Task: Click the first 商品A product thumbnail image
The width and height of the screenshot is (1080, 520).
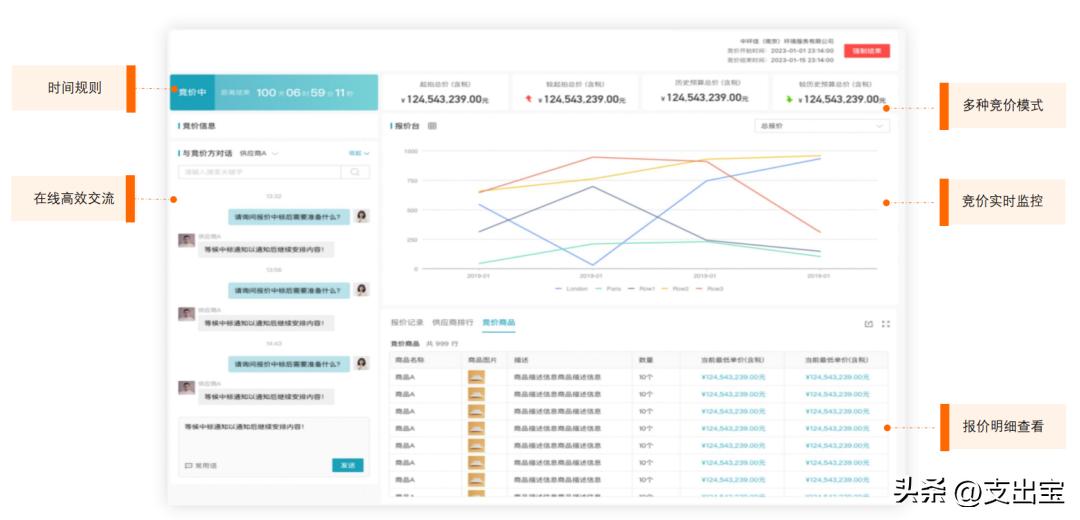Action: point(476,377)
